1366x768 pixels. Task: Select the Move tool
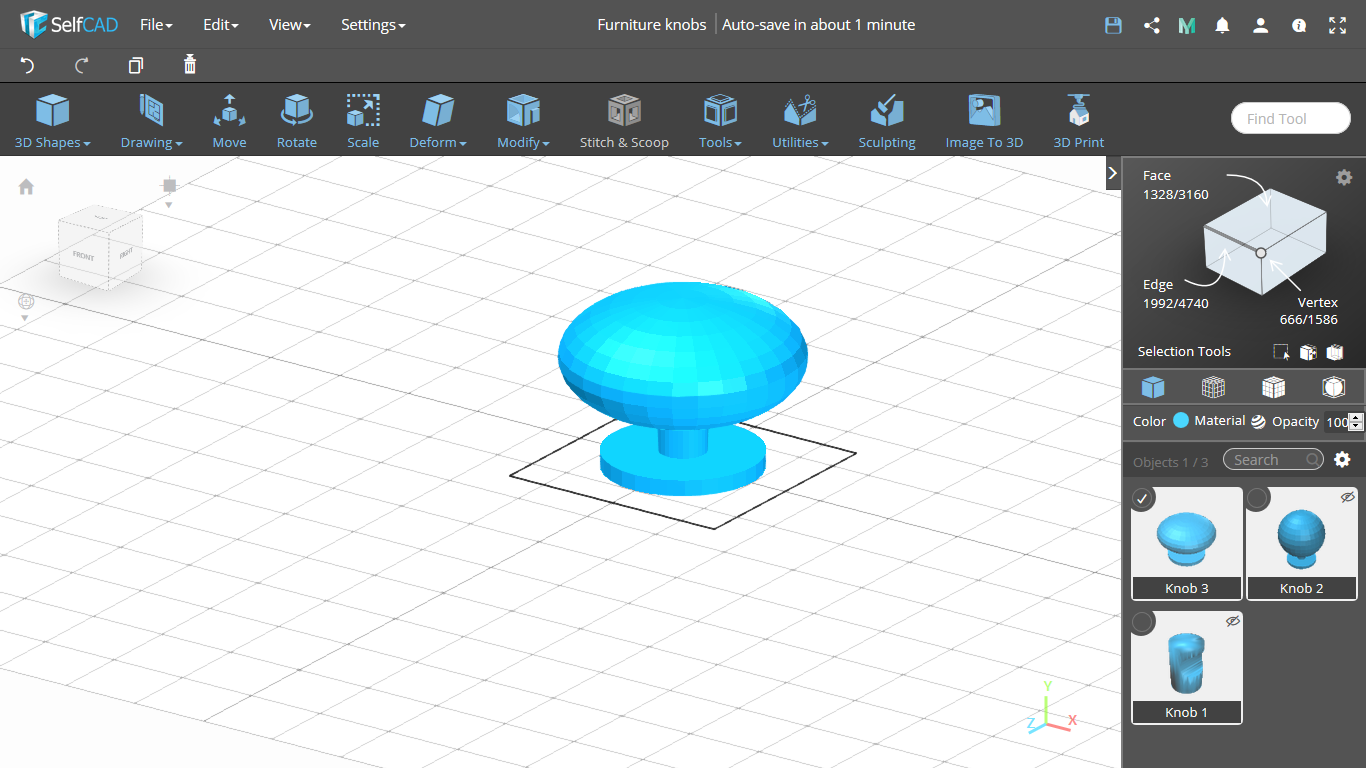point(229,121)
